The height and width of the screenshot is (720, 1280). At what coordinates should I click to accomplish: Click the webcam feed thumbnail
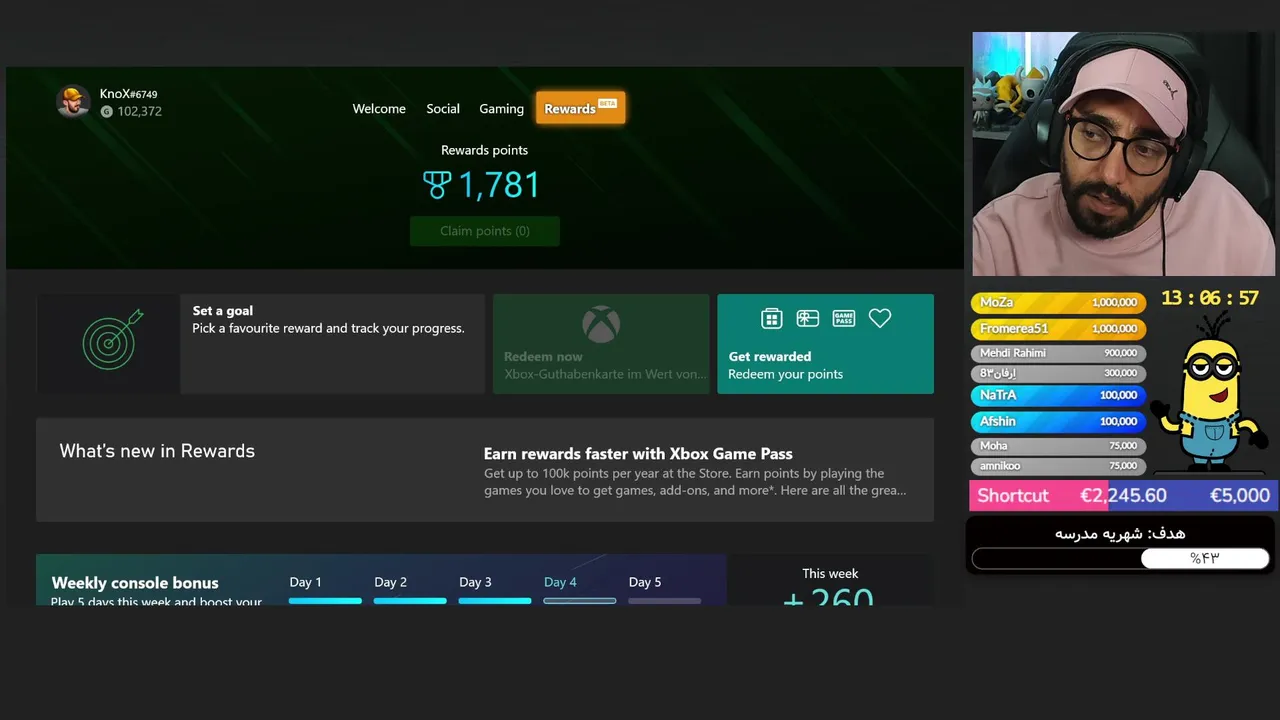click(1124, 154)
